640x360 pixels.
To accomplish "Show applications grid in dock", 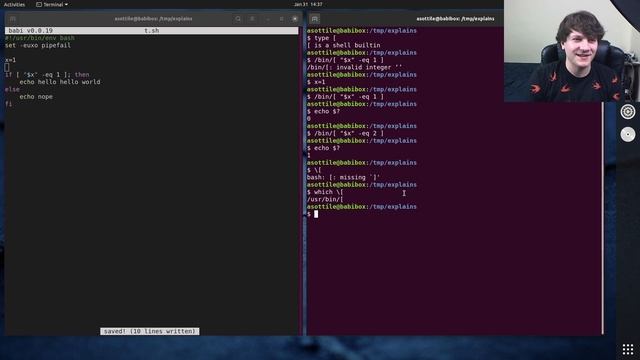I will click(x=628, y=349).
